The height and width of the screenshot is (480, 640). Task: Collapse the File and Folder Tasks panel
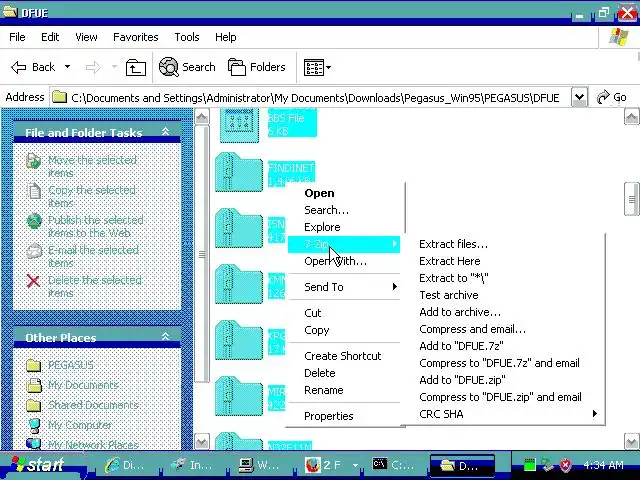(165, 132)
